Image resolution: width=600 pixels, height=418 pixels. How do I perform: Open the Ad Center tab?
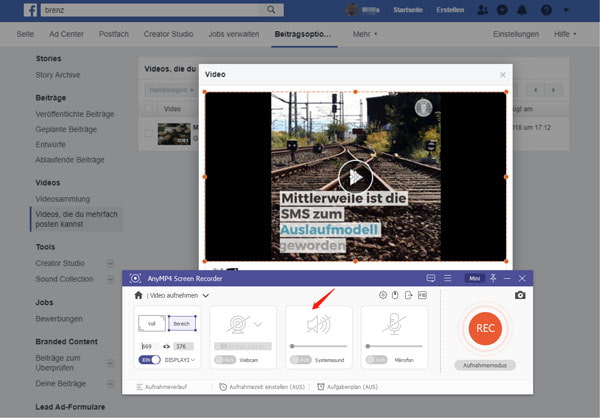tap(65, 33)
